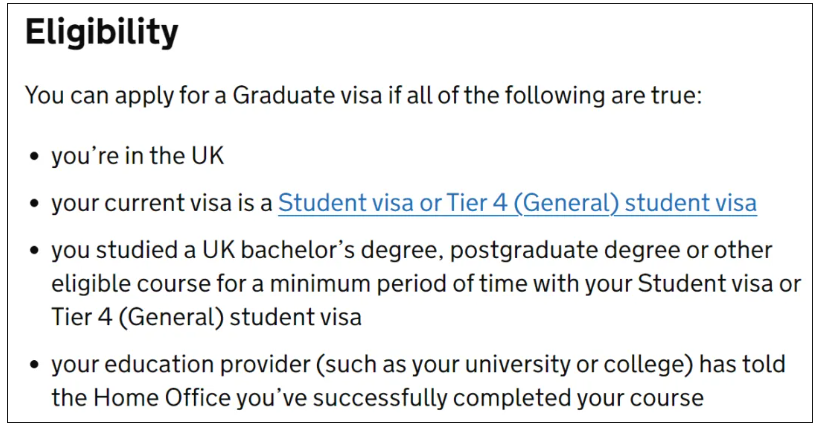The width and height of the screenshot is (821, 426).
Task: Click the "the Home Office you've successfully completed" line
Action: [x=377, y=398]
